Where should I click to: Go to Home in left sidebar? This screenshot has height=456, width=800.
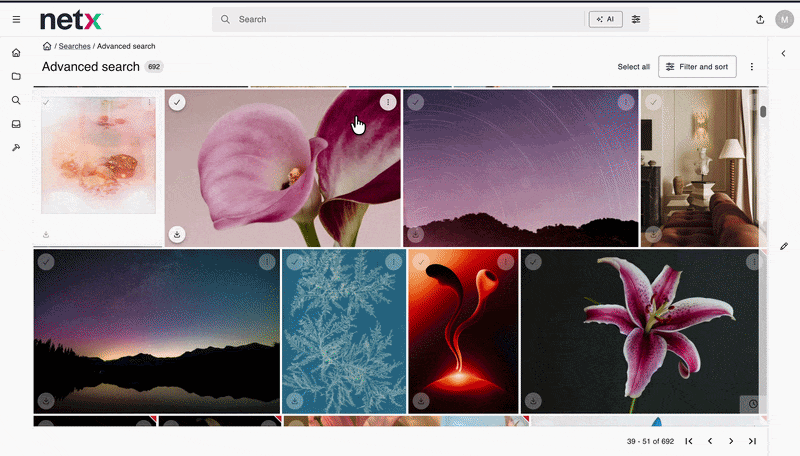point(16,53)
